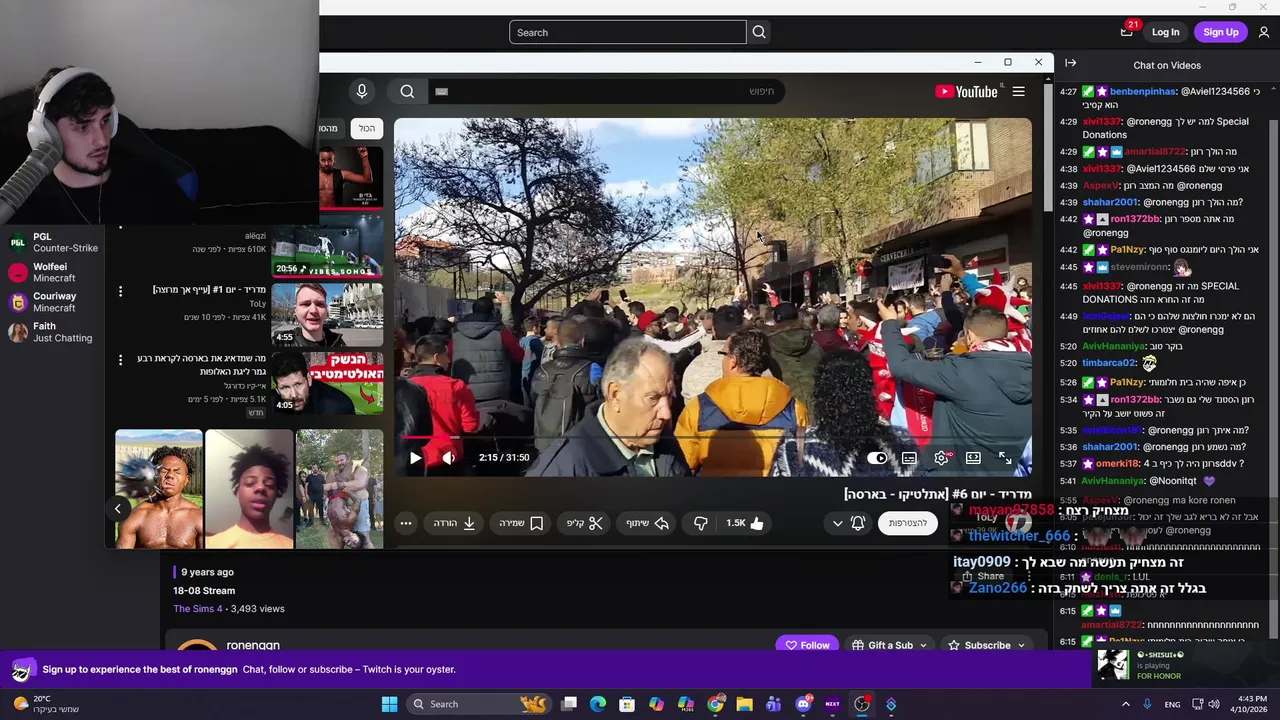Click the Share overlay near chat
Viewport: 1280px width, 720px height.
pyautogui.click(x=982, y=576)
